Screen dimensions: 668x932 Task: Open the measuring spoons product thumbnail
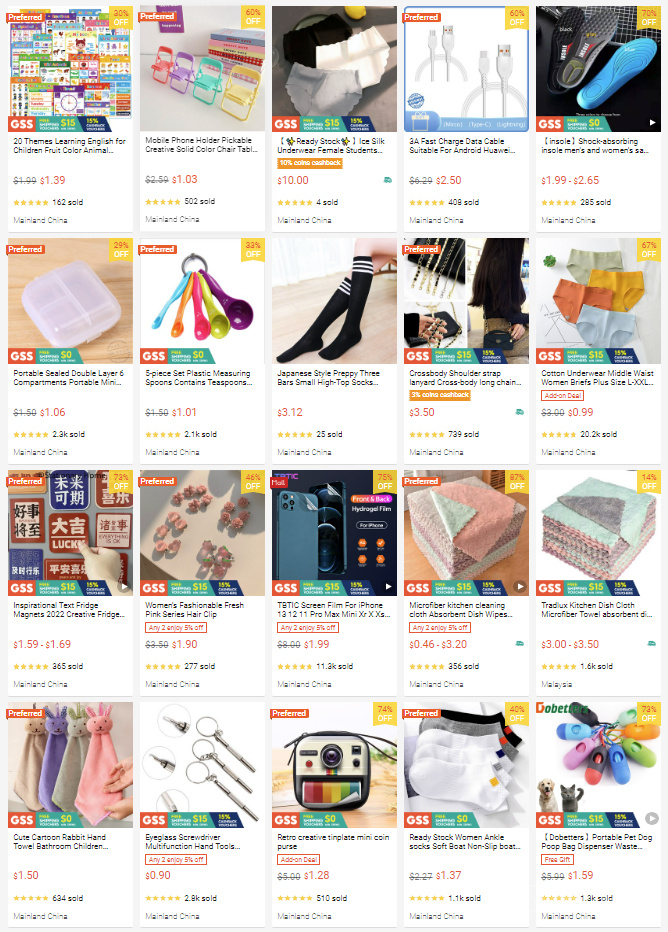[x=203, y=301]
